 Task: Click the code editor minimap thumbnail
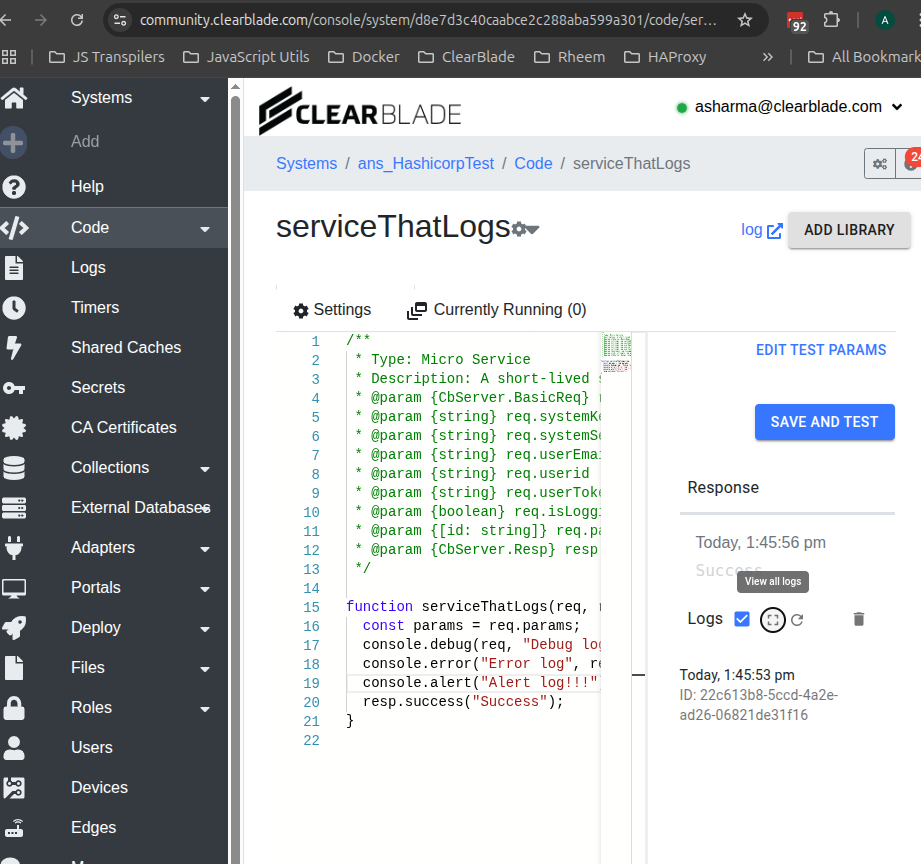tap(617, 352)
